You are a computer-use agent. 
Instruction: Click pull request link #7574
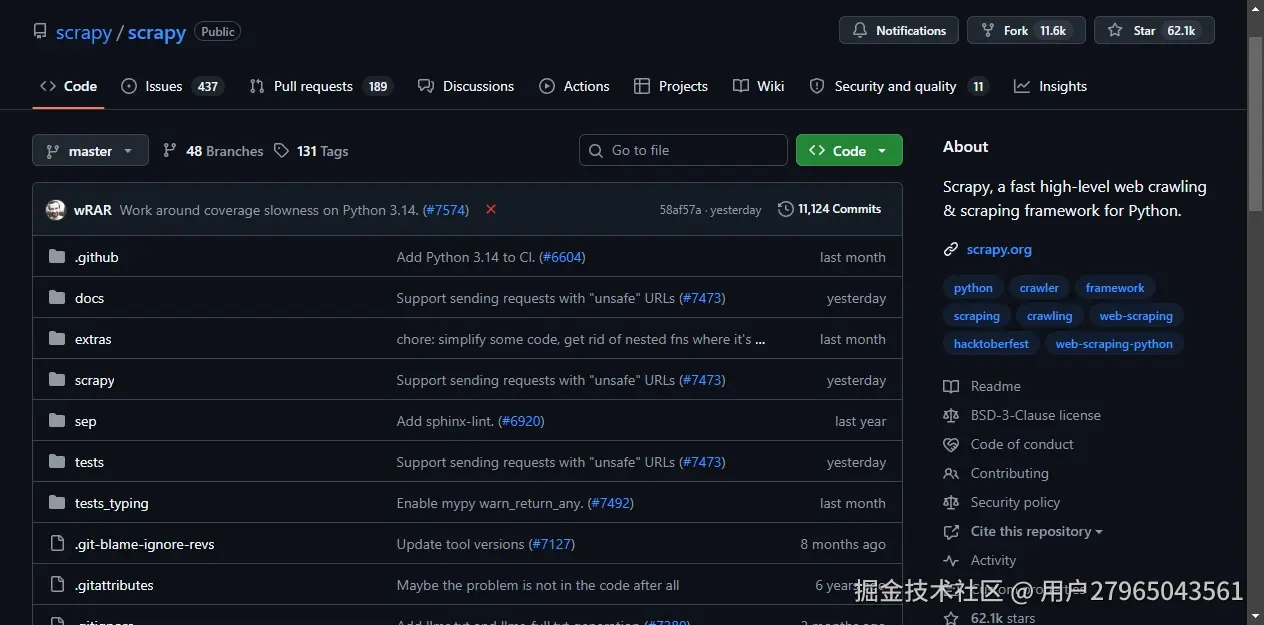pos(446,210)
